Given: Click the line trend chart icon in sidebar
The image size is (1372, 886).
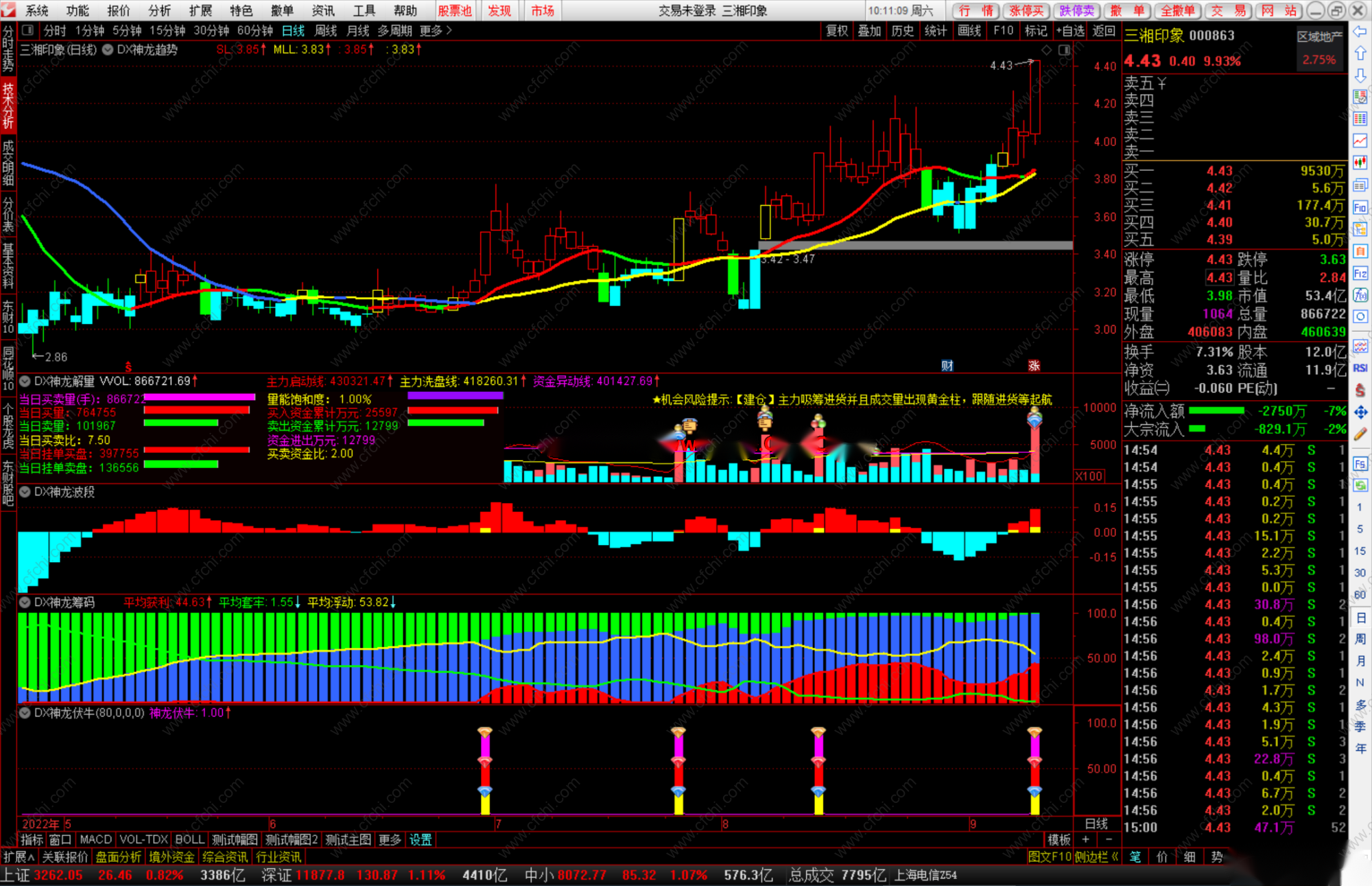Looking at the screenshot, I should click(x=1360, y=141).
